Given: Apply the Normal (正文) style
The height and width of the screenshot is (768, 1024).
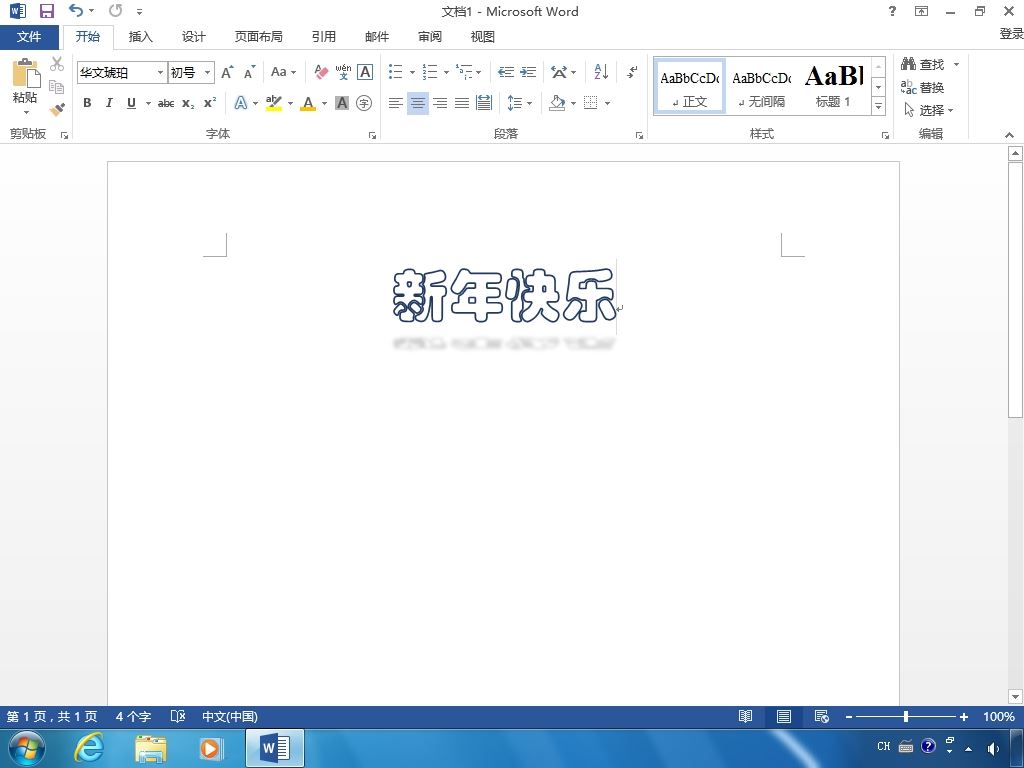Looking at the screenshot, I should point(690,86).
